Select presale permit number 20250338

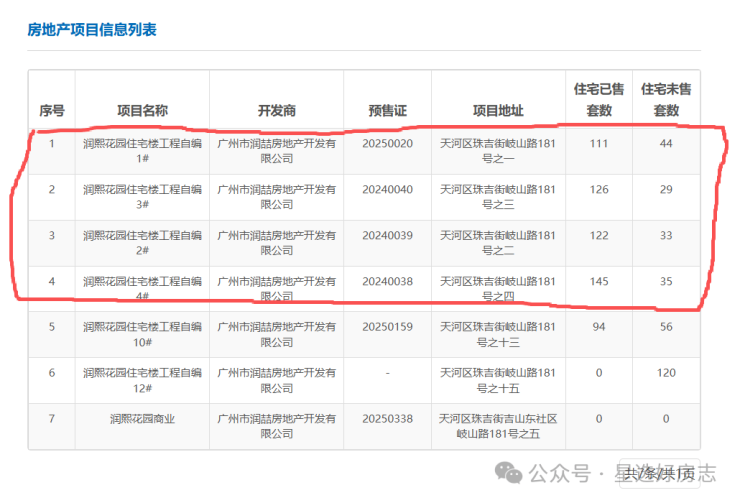387,419
